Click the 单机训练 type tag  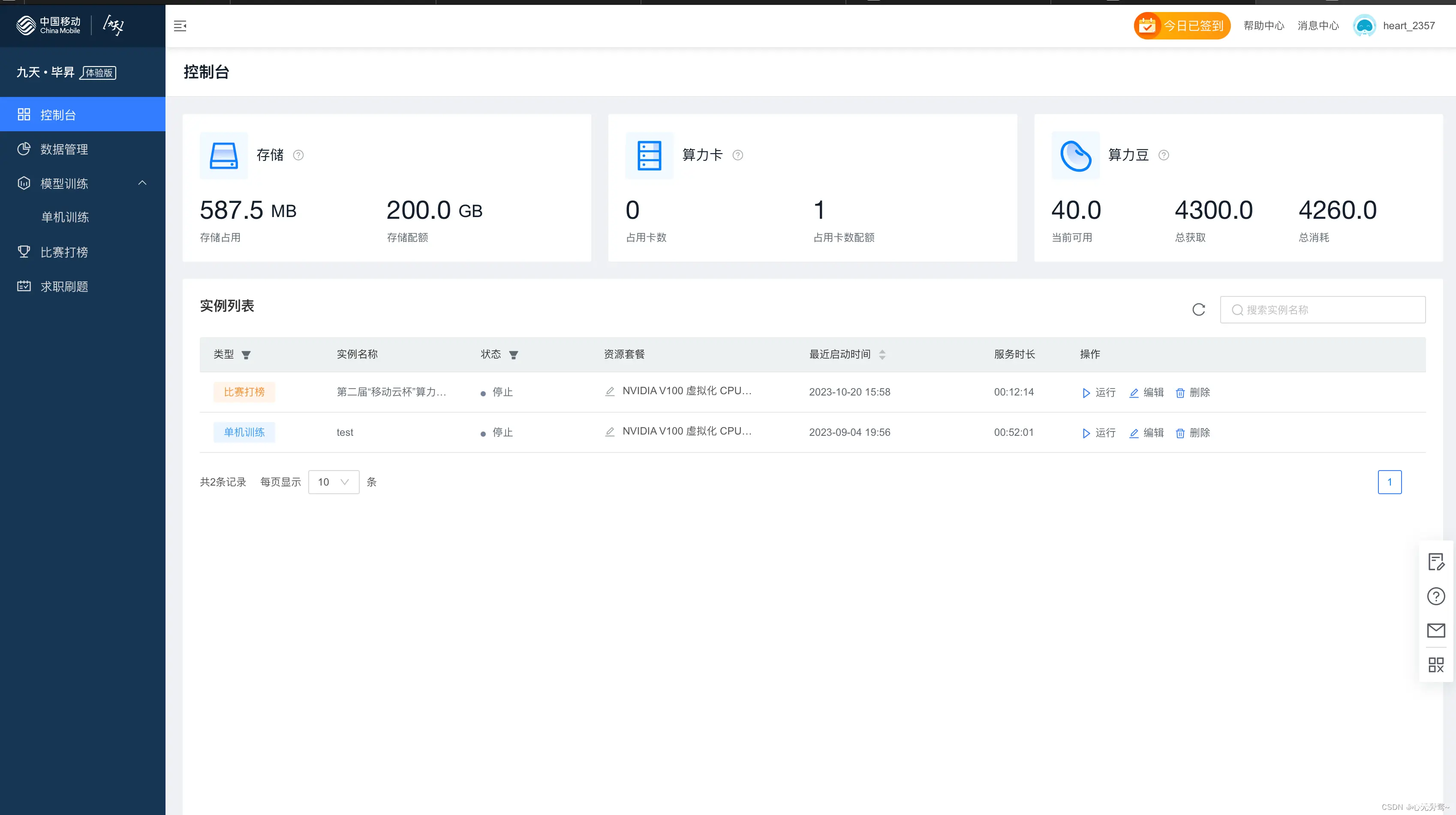click(244, 432)
